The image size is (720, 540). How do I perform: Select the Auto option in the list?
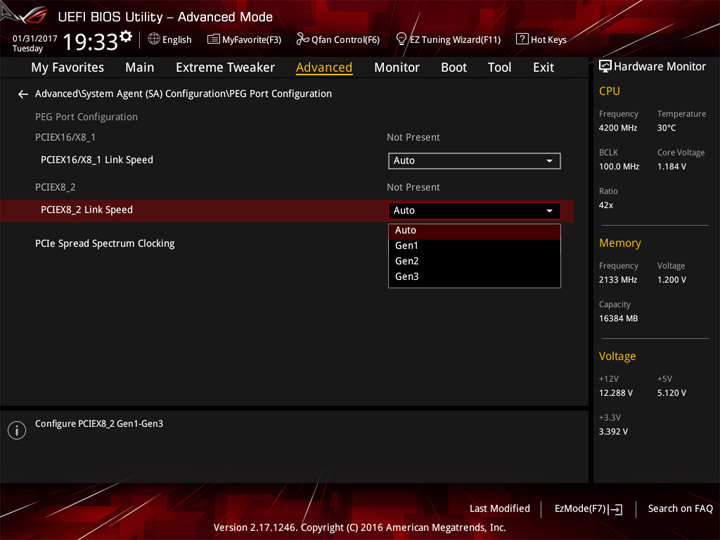(406, 231)
